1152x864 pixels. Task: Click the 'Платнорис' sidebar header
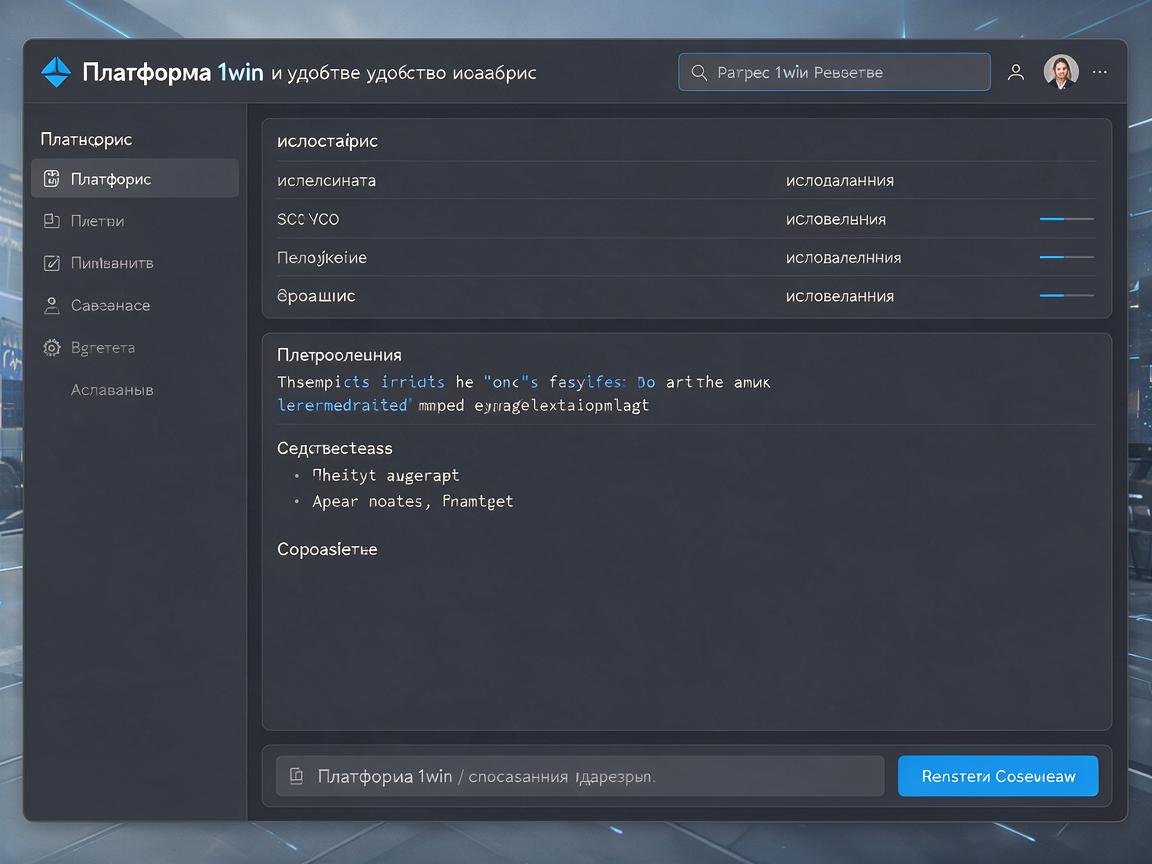(86, 140)
